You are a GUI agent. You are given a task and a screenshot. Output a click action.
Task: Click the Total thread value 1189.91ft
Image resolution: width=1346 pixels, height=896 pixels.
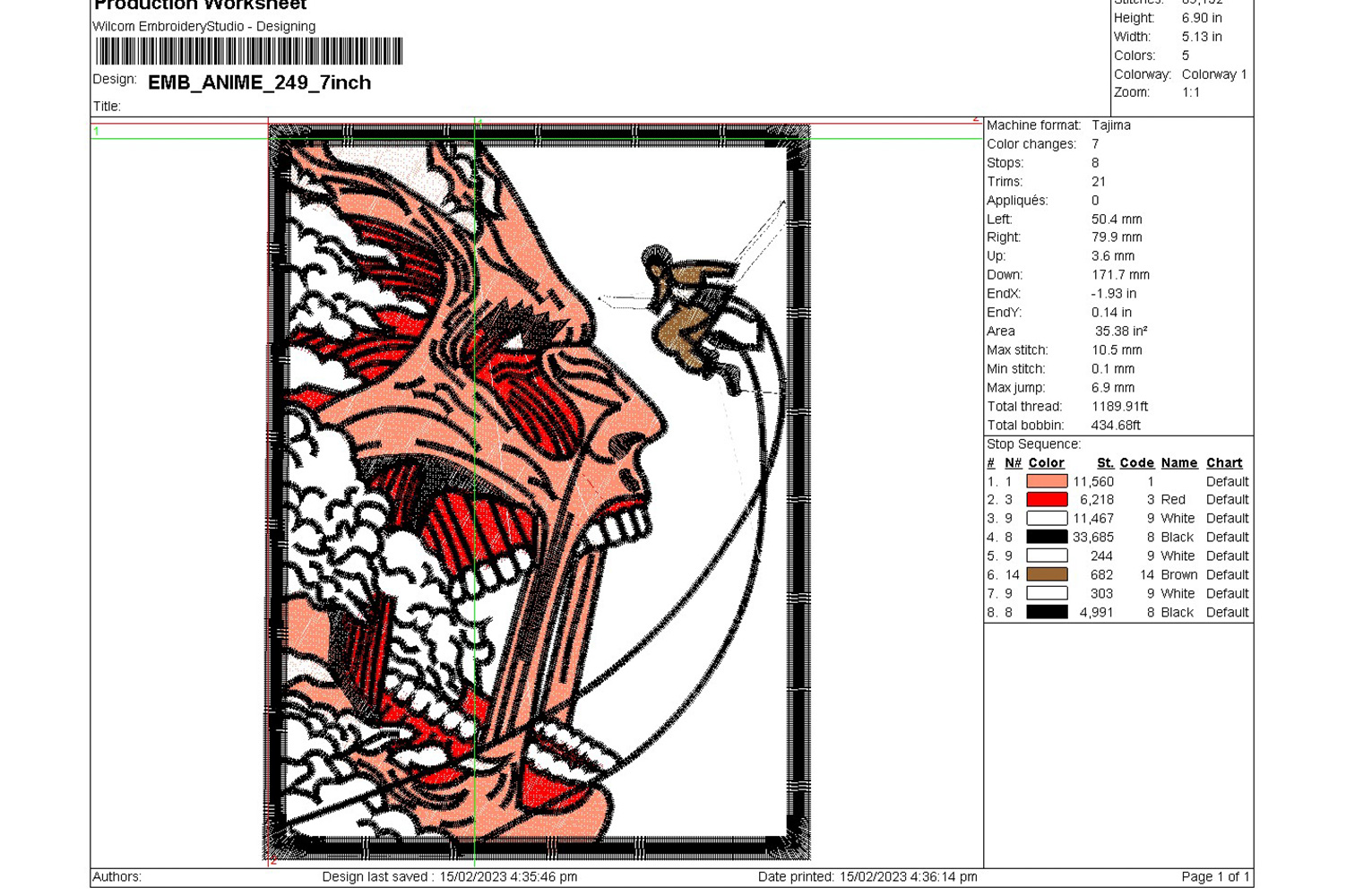pyautogui.click(x=1119, y=407)
